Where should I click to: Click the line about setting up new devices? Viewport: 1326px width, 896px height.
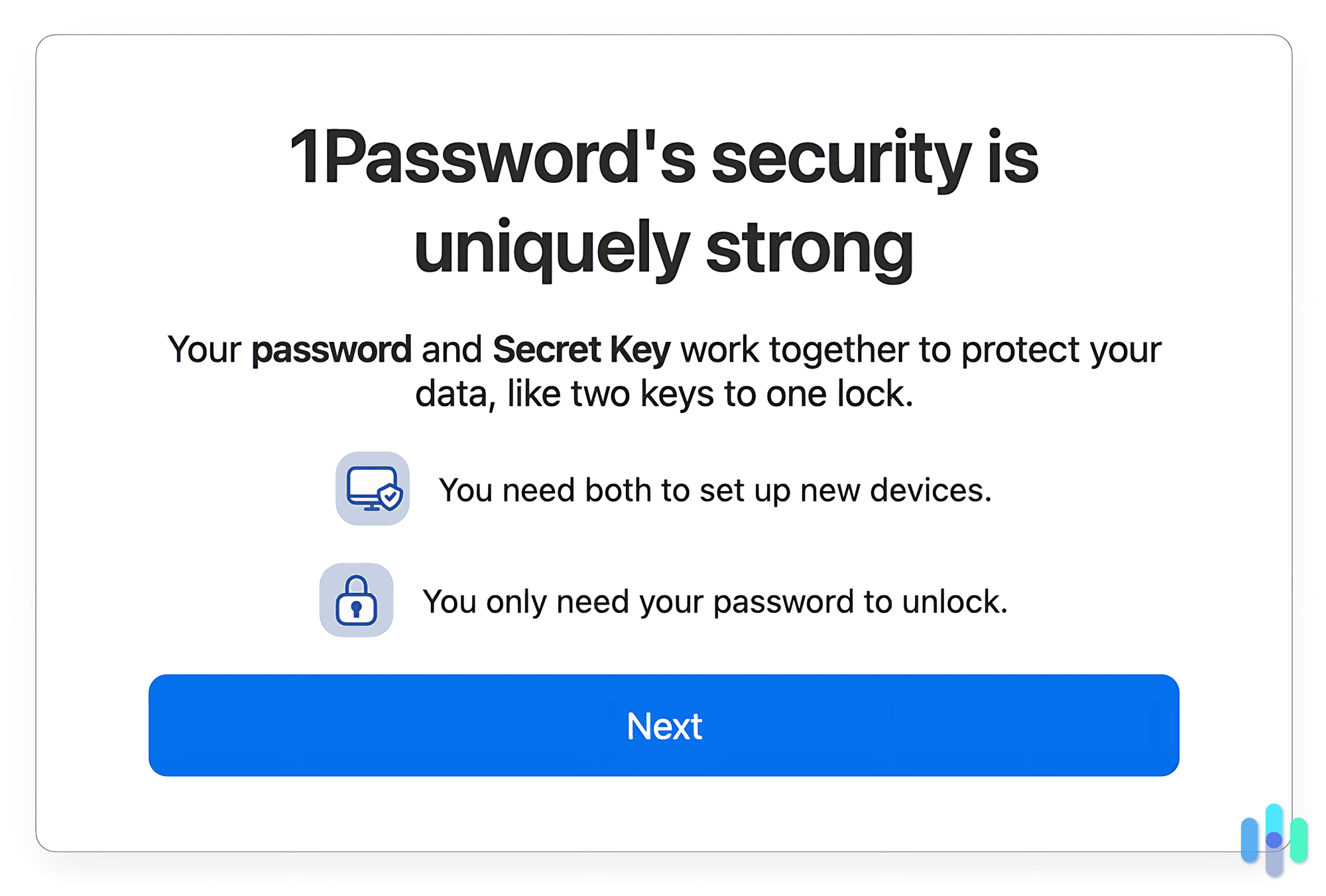coord(715,490)
